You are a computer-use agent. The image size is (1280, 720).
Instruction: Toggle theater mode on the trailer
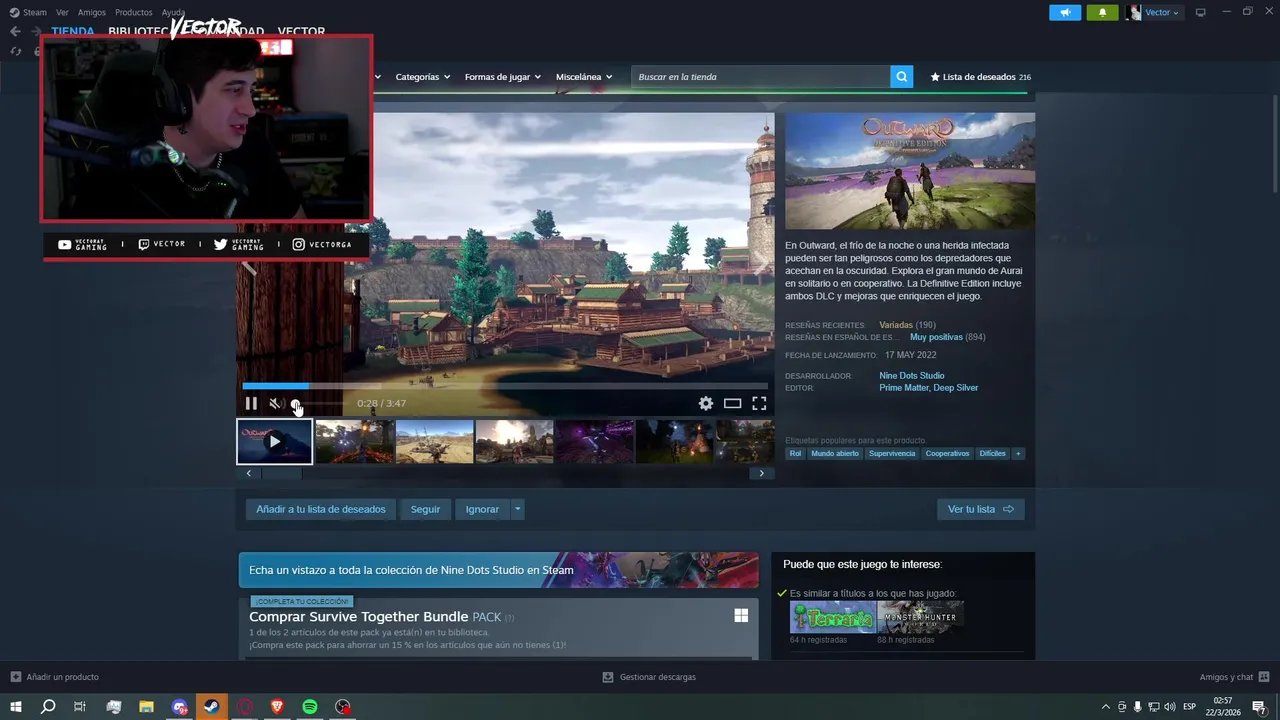coord(732,403)
